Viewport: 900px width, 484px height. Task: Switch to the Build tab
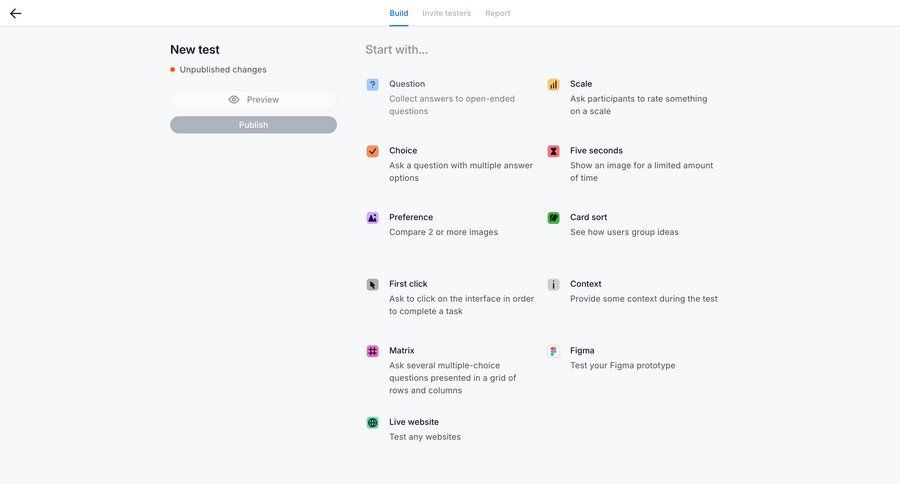[x=398, y=13]
